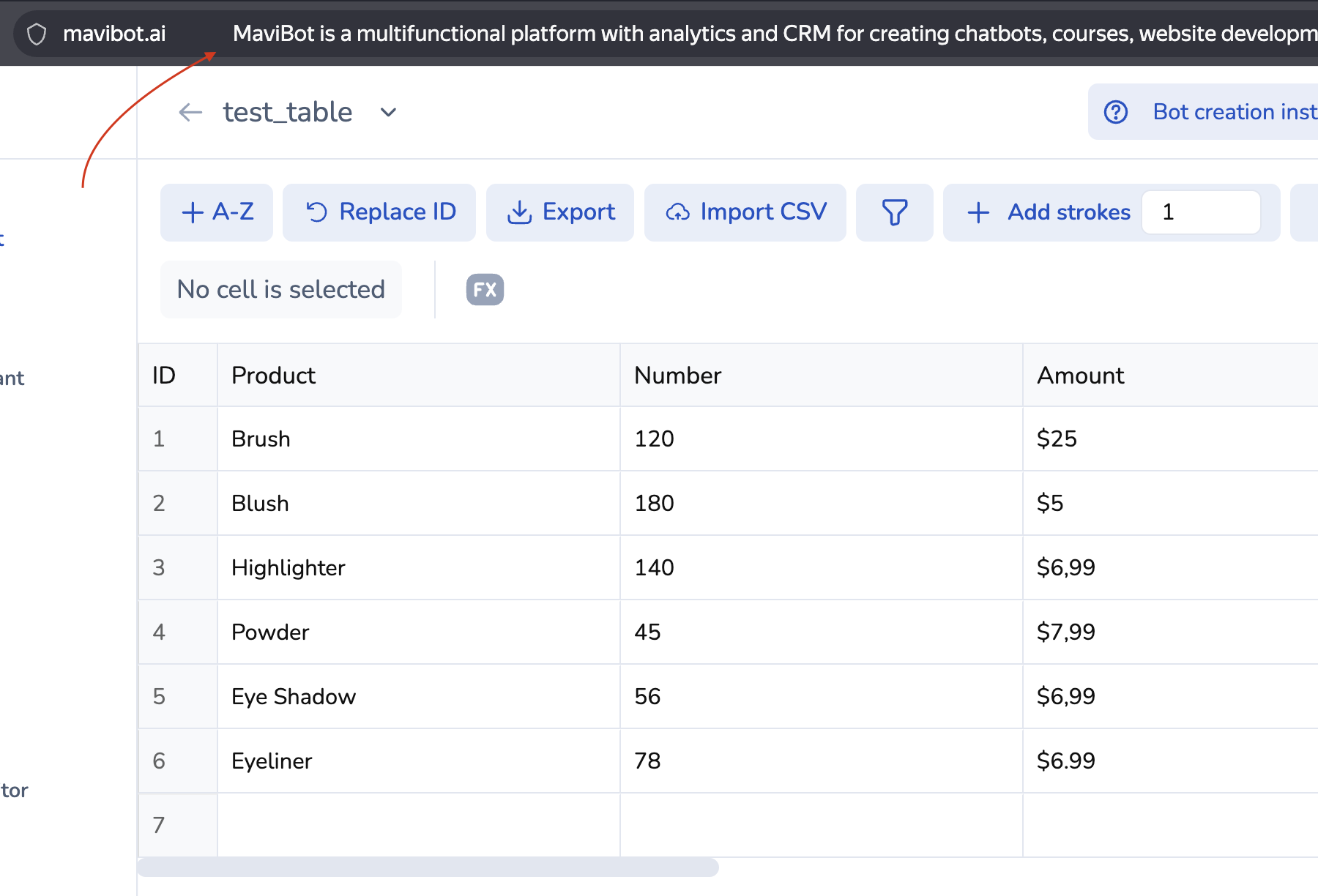This screenshot has width=1318, height=896.
Task: Click the horizontal scrollbar under the table
Action: tap(428, 867)
